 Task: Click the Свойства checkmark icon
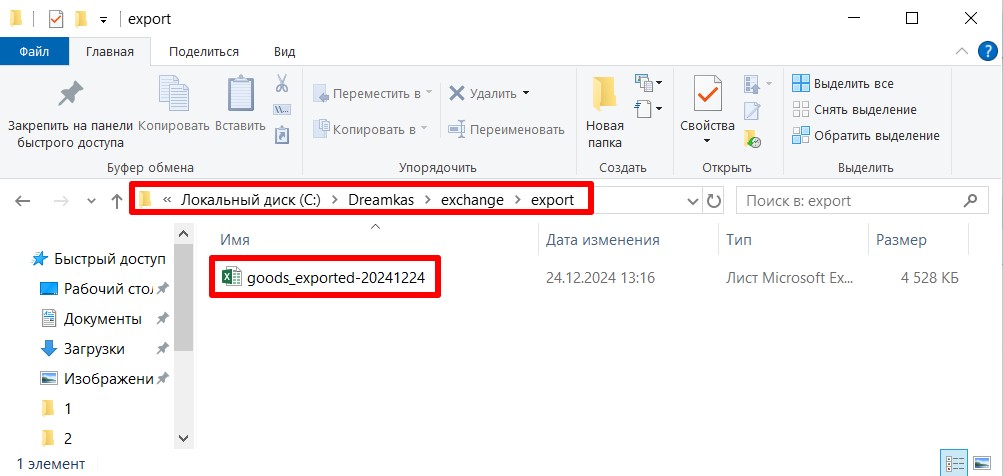point(708,94)
